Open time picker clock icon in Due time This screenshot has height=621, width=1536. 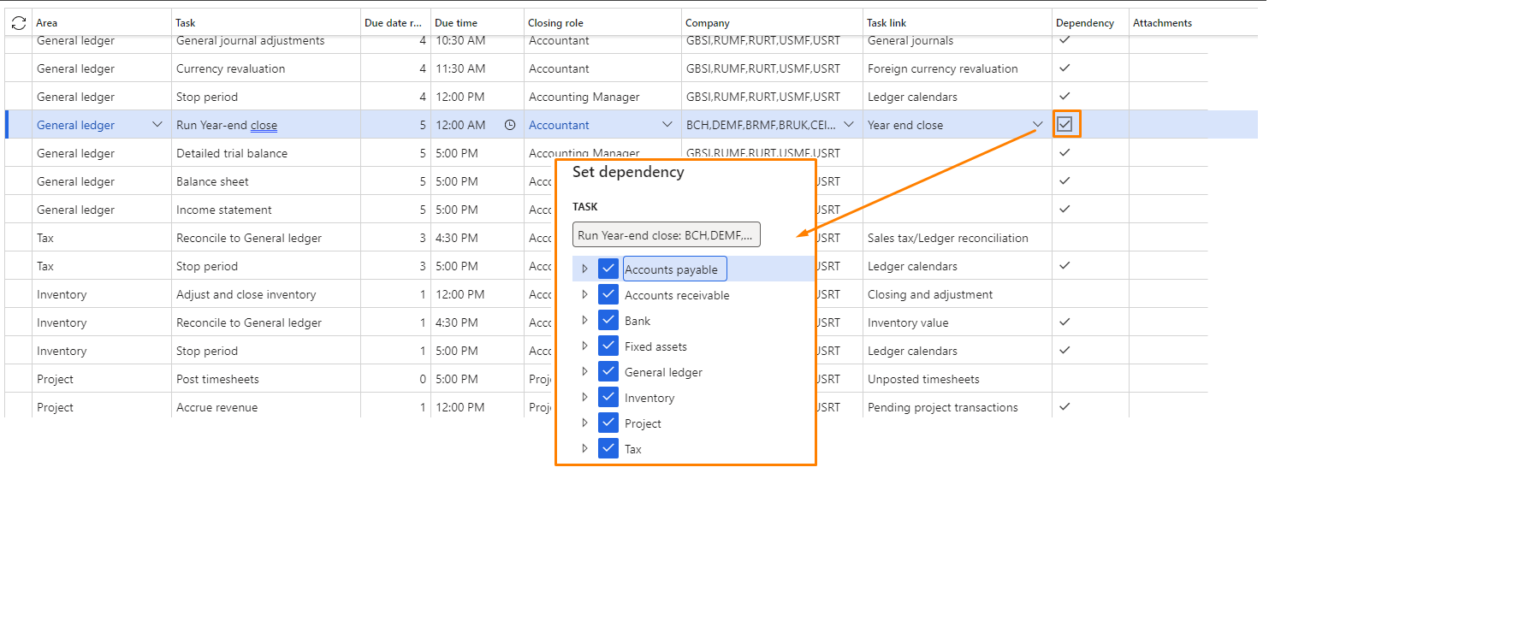510,125
